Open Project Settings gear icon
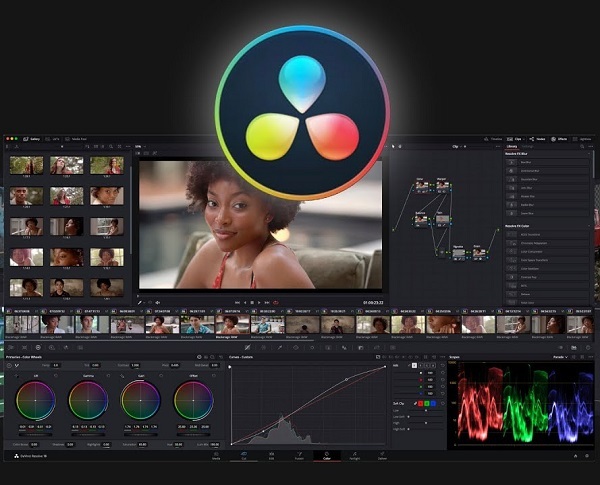The width and height of the screenshot is (600, 485). 587,456
